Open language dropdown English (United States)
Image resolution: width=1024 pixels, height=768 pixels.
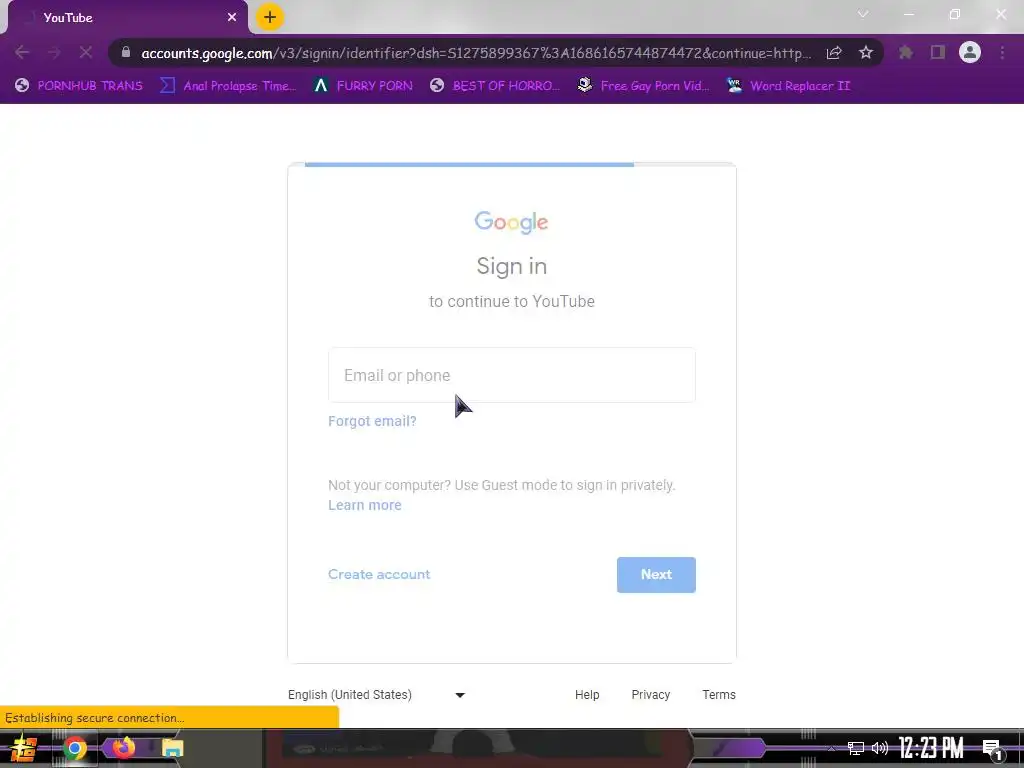[377, 695]
